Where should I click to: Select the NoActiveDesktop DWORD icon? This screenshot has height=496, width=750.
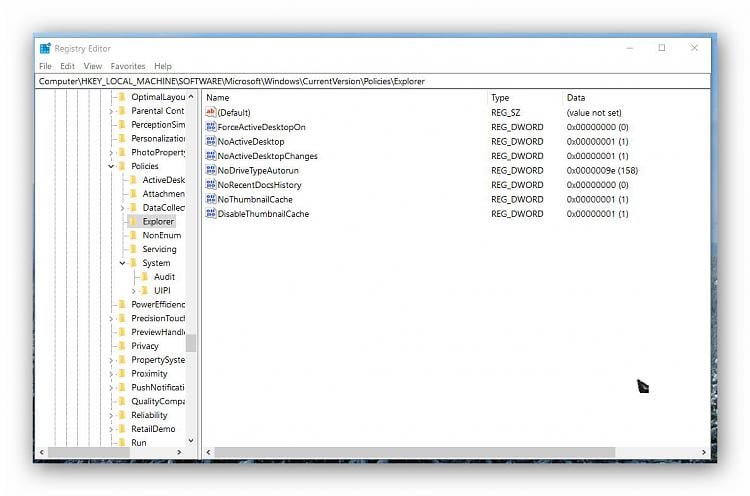click(x=210, y=141)
